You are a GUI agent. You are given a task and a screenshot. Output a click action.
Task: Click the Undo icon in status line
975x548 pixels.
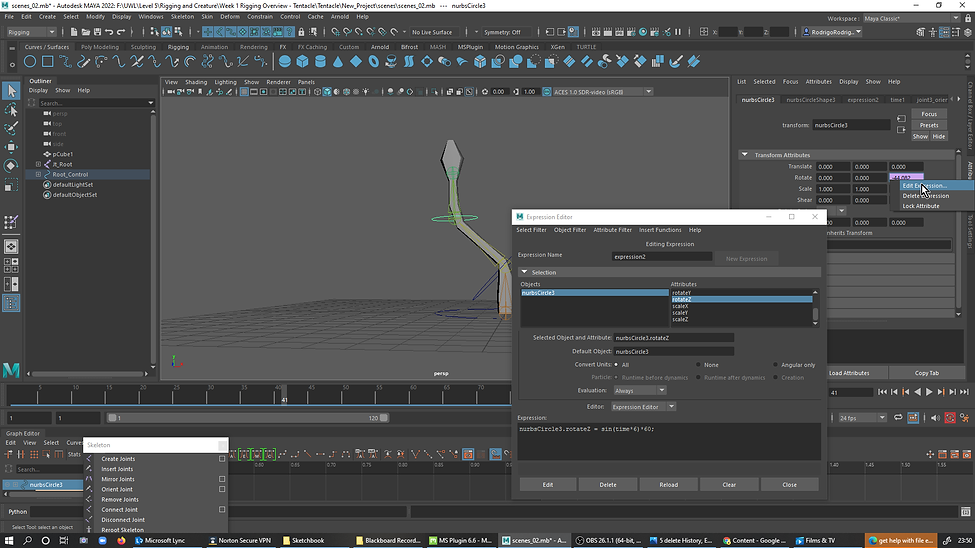(x=109, y=32)
